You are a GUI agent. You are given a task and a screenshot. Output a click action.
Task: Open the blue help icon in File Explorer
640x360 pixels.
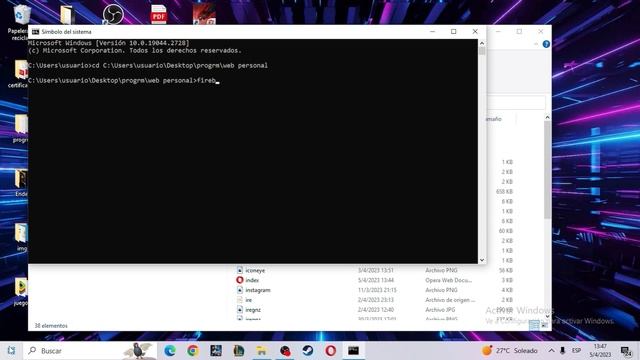tap(546, 44)
